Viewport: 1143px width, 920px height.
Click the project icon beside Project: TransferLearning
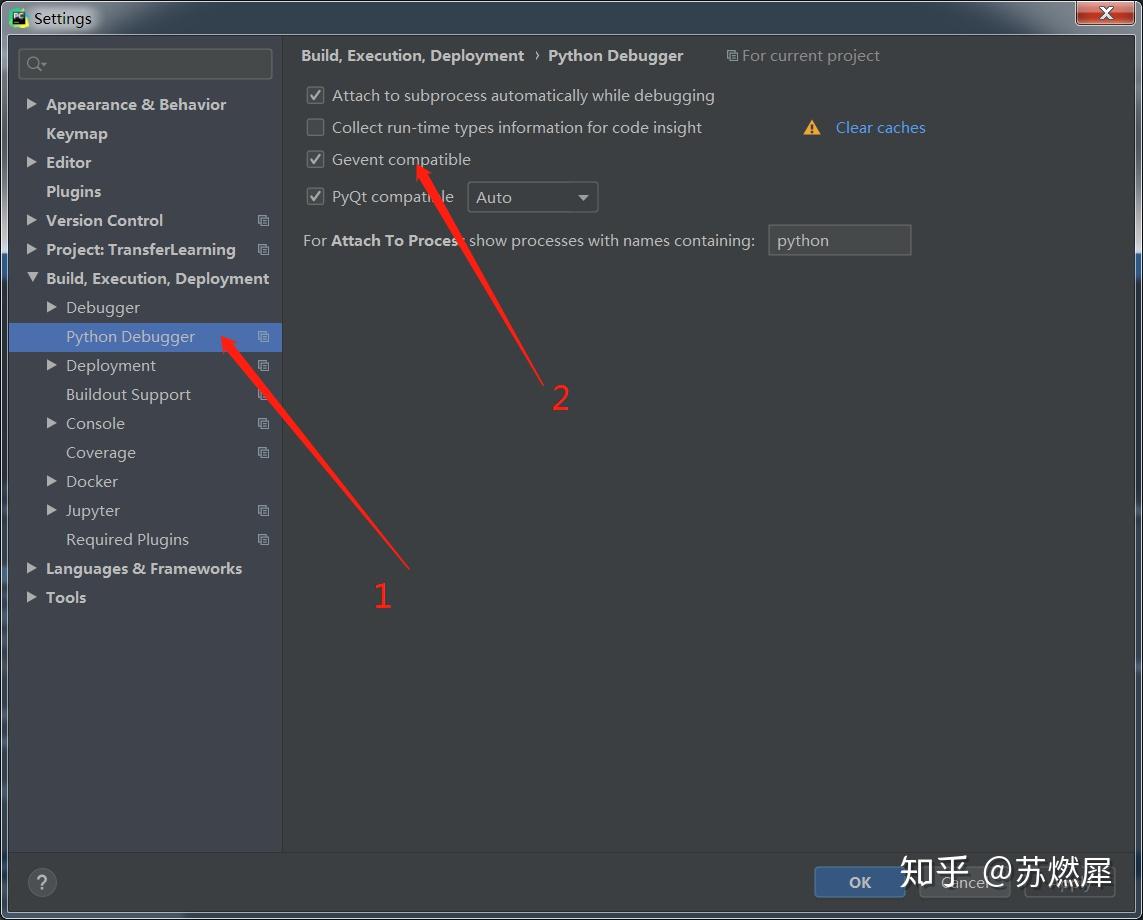point(263,249)
